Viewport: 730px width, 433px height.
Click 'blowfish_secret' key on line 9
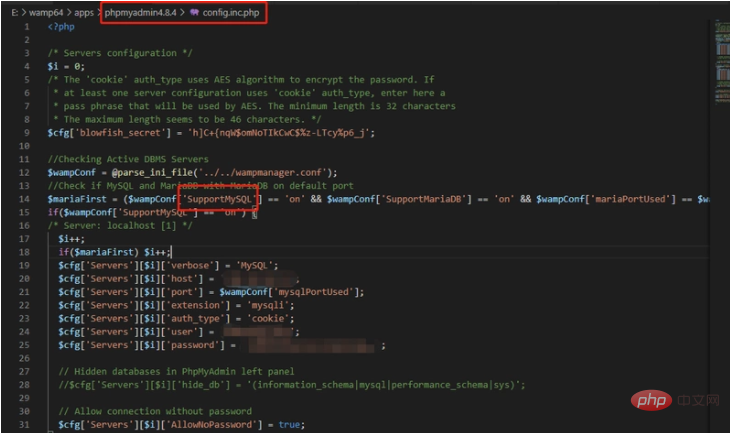(123, 133)
